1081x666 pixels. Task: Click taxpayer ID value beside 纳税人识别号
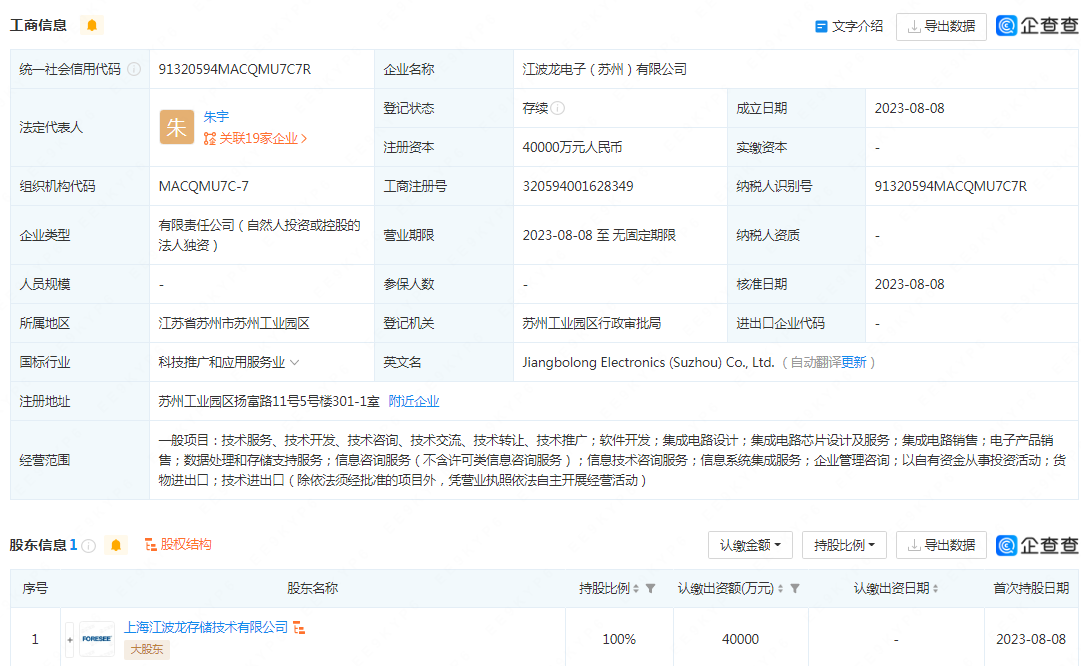click(x=951, y=186)
